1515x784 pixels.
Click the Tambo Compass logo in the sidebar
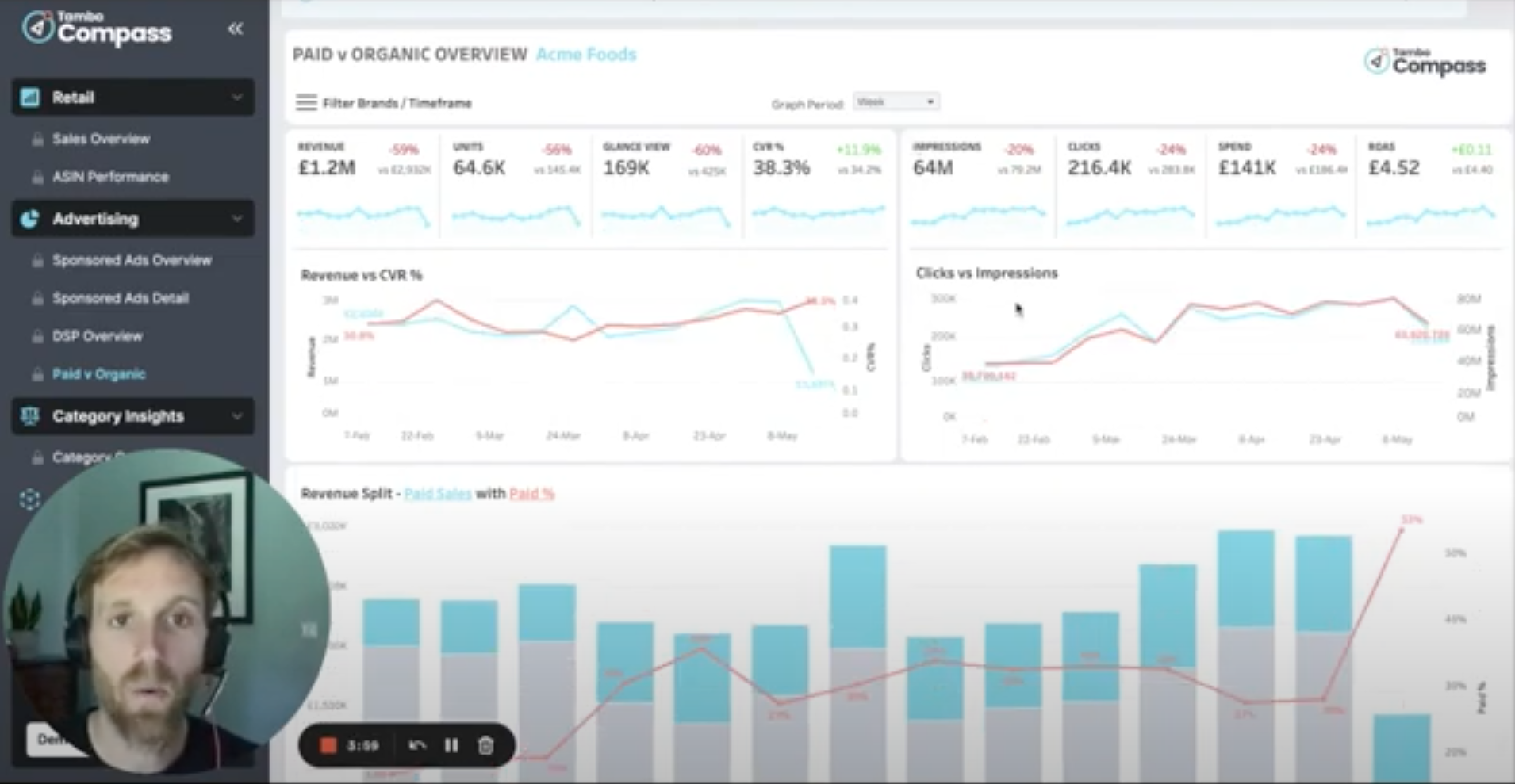click(x=96, y=28)
